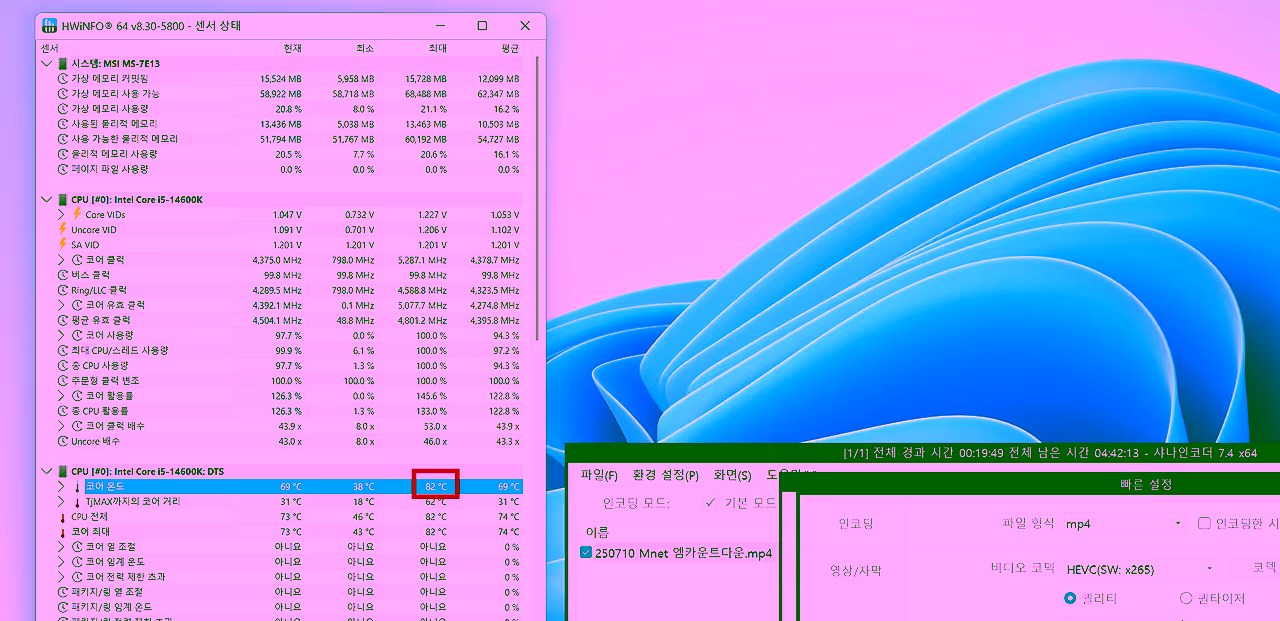
Task: Select the 퀀타이저 radio button
Action: pos(1186,598)
